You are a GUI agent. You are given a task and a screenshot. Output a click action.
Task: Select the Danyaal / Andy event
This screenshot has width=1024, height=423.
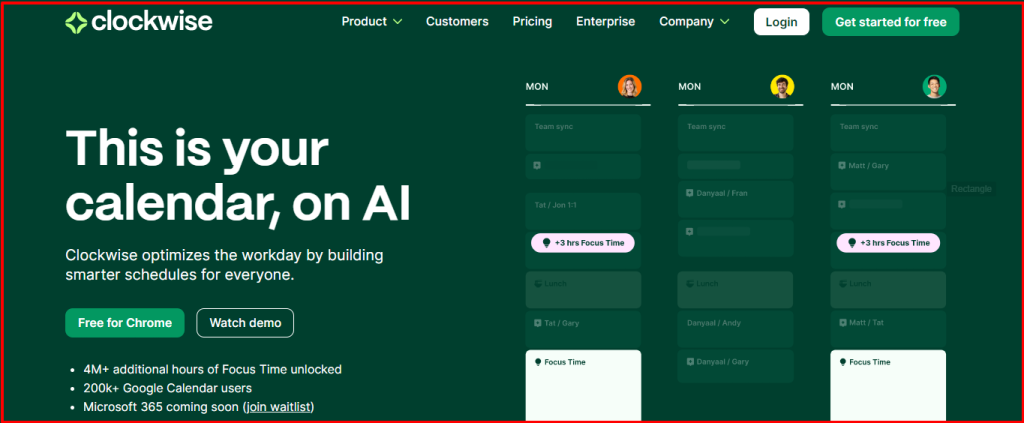(x=735, y=328)
